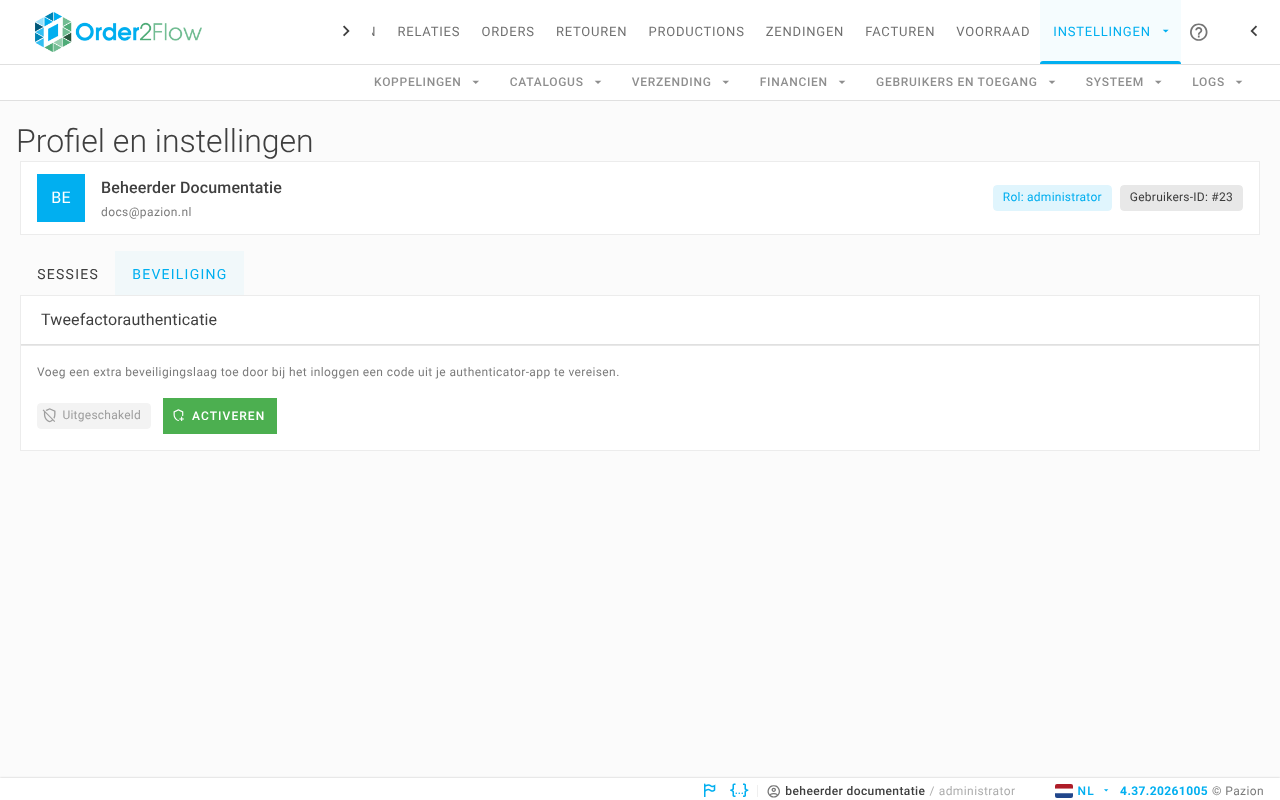Open the Catalogus dropdown
The image size is (1280, 800).
tap(556, 82)
